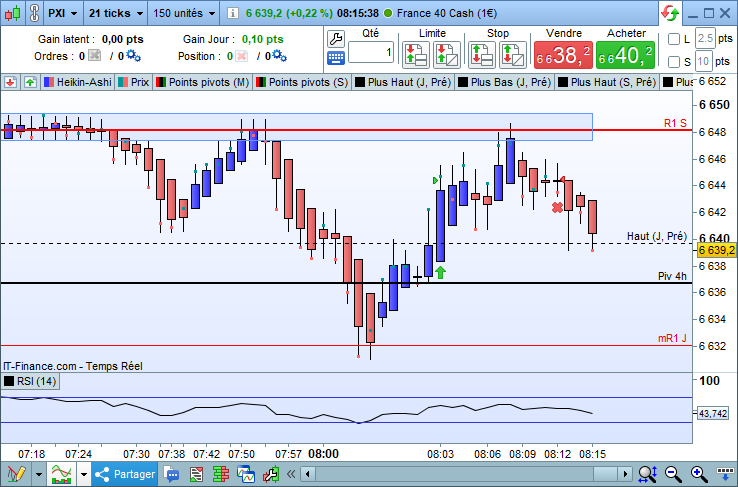Click the 6 639,2 price label
This screenshot has width=738, height=487.
[x=716, y=250]
